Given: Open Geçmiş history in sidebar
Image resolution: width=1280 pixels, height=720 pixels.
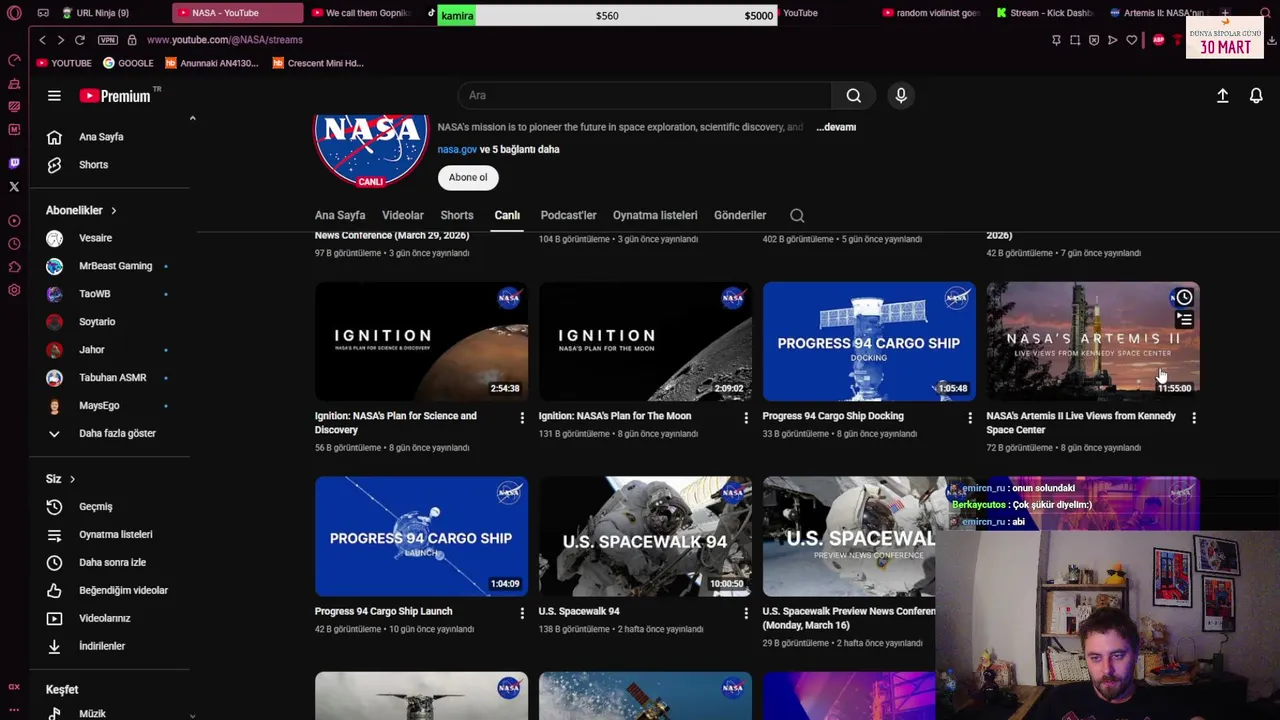Looking at the screenshot, I should (112, 507).
